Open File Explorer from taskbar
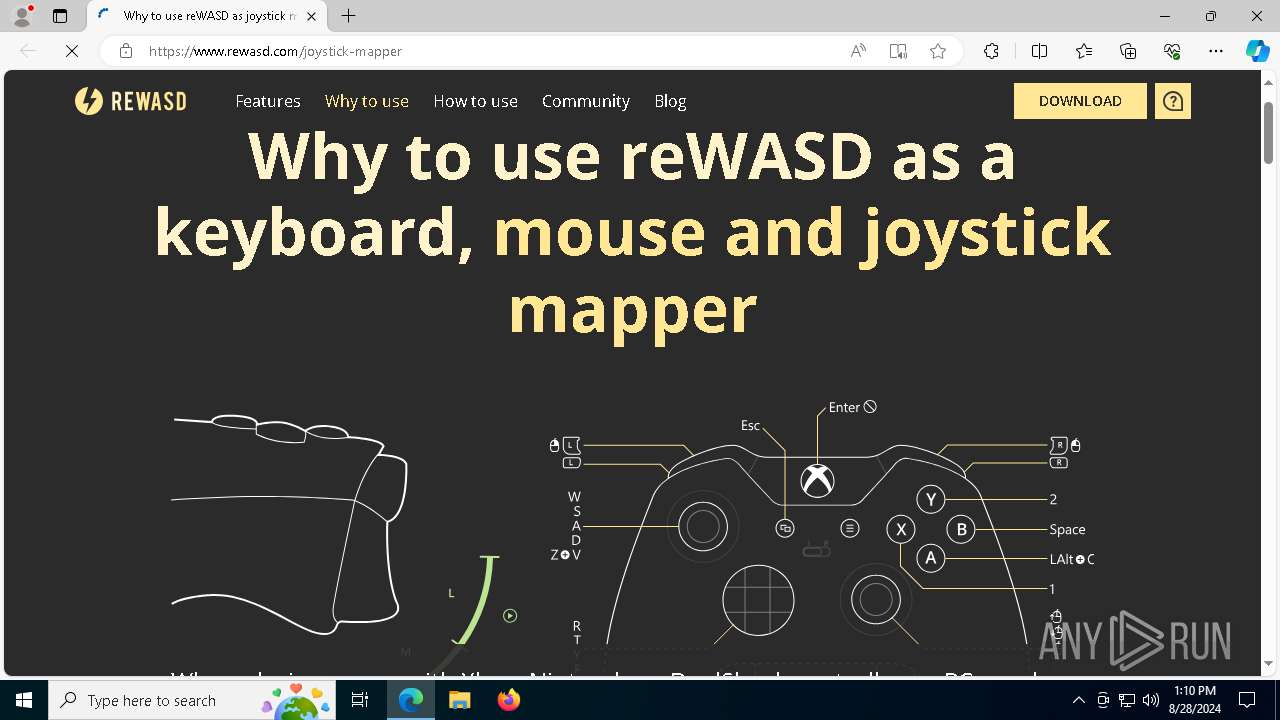 [x=460, y=700]
